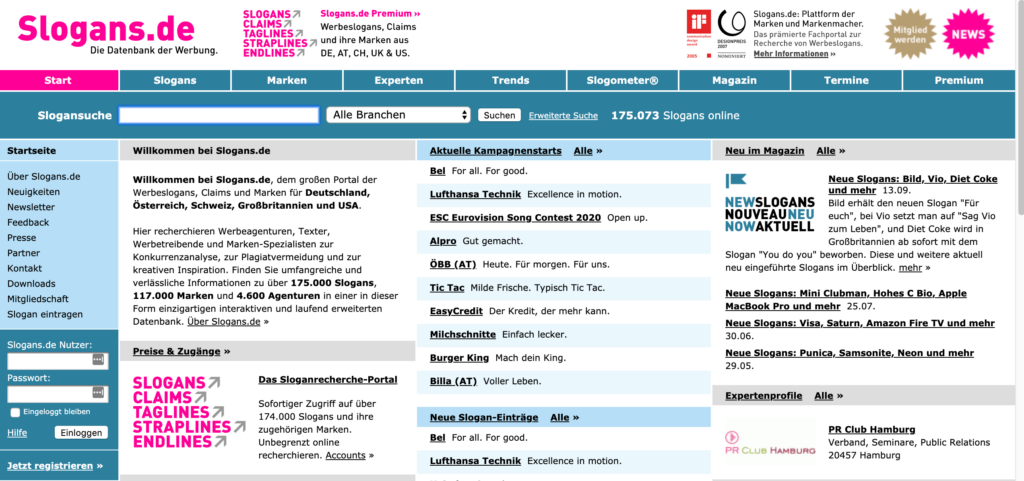Open Mitgliedschaft in sidebar

click(x=38, y=299)
